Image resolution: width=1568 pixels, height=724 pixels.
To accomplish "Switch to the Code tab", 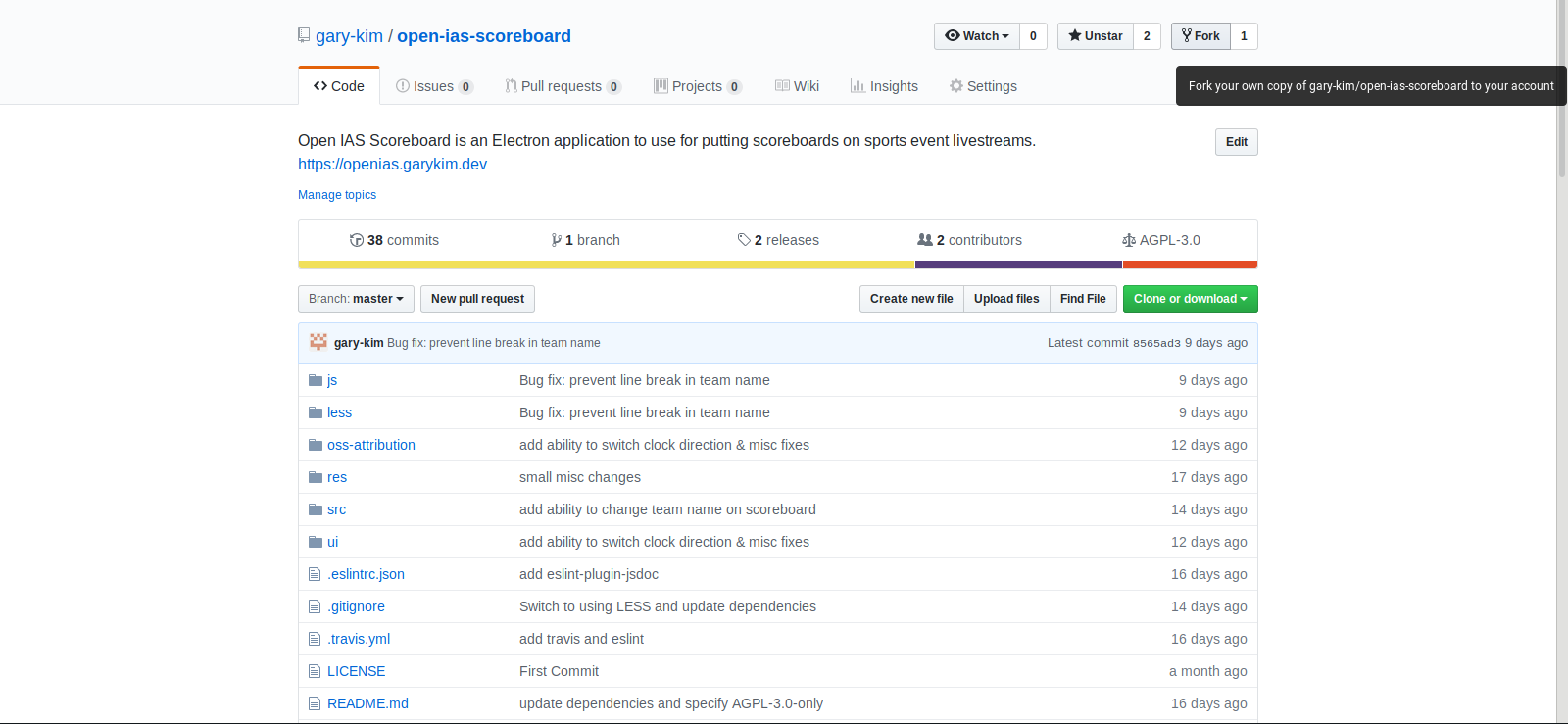I will coord(339,86).
